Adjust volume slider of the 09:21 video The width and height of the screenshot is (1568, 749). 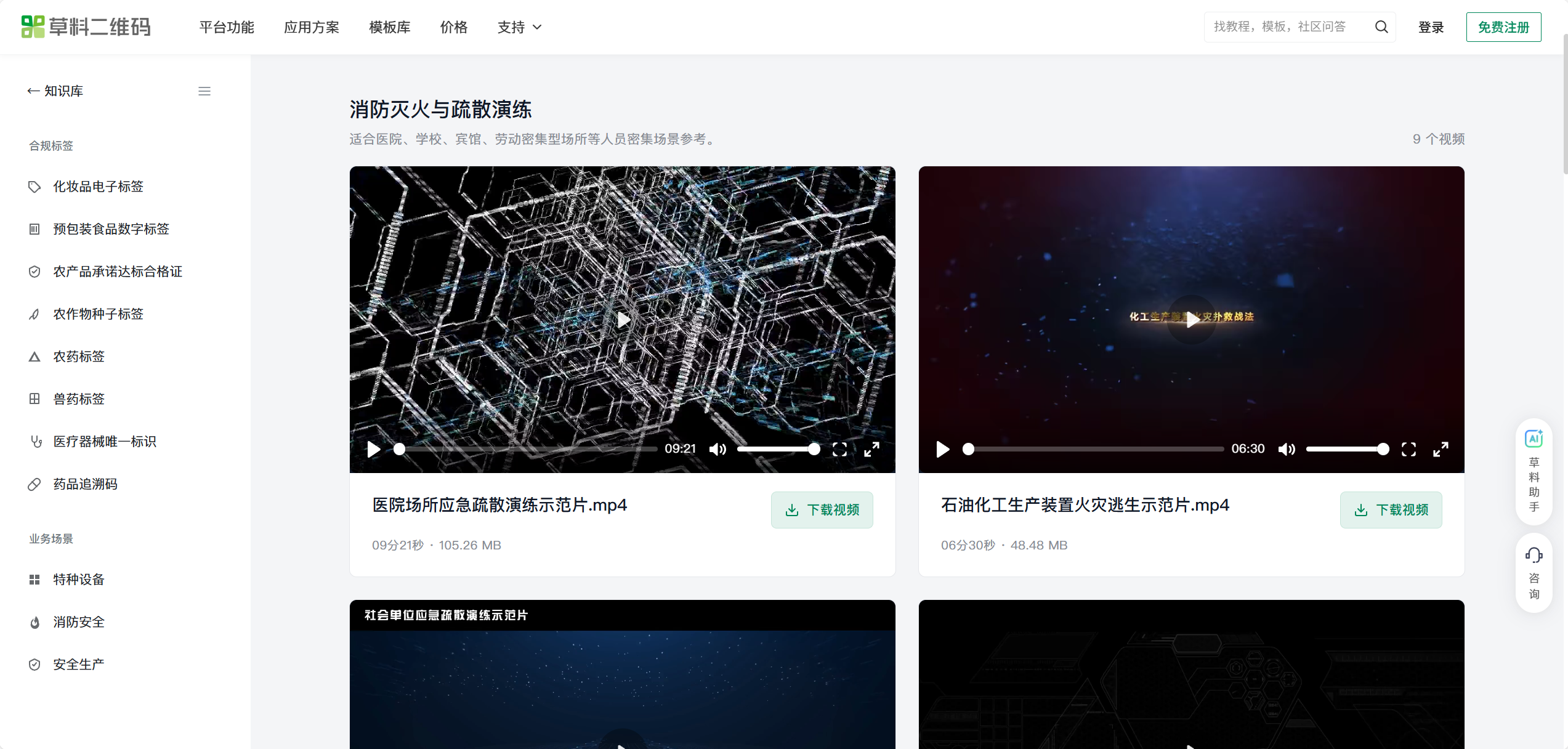pos(778,449)
